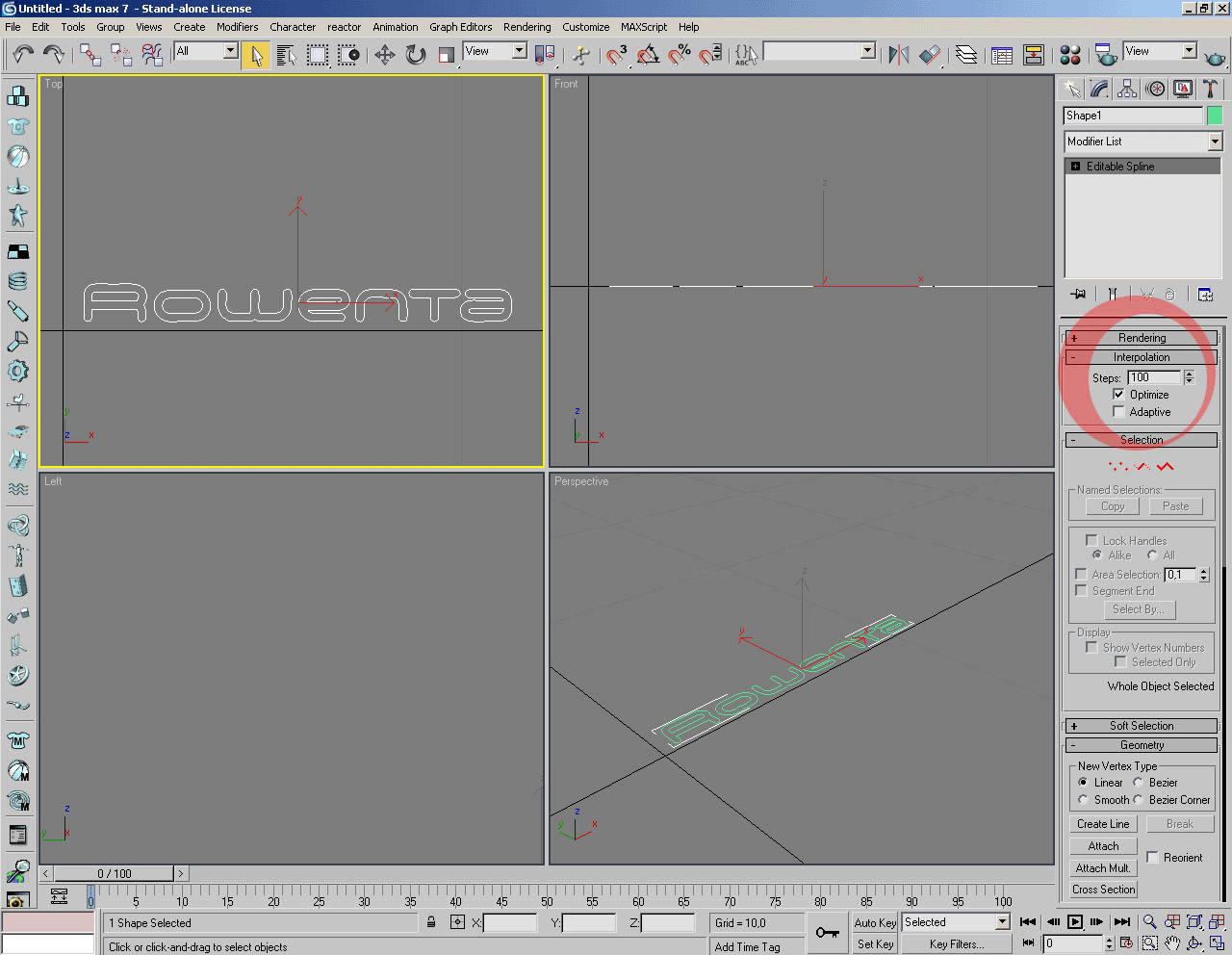Viewport: 1232px width, 955px height.
Task: Switch to the Hierarchy command panel
Action: point(1127,90)
